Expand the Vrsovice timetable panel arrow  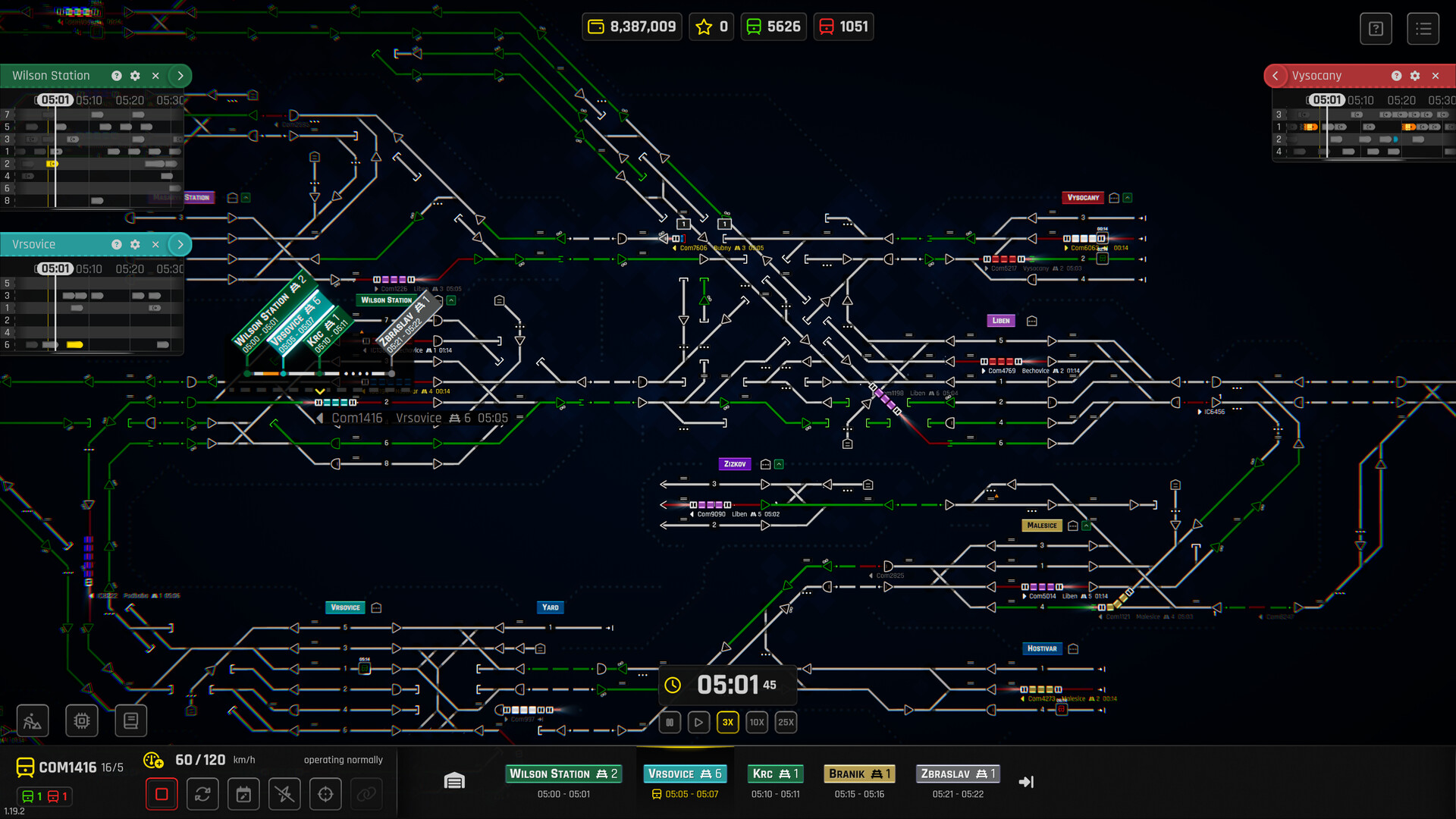click(x=180, y=244)
